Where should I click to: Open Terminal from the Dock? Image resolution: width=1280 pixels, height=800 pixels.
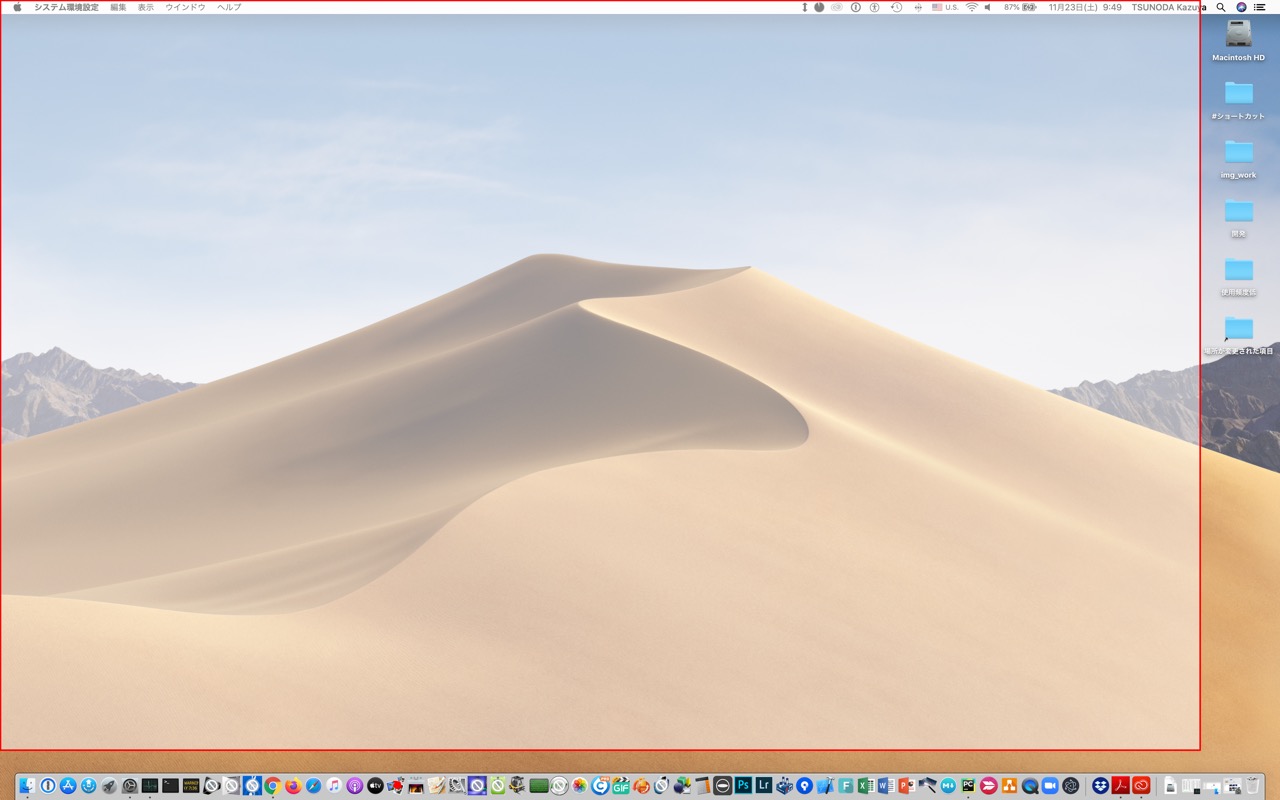pos(170,786)
